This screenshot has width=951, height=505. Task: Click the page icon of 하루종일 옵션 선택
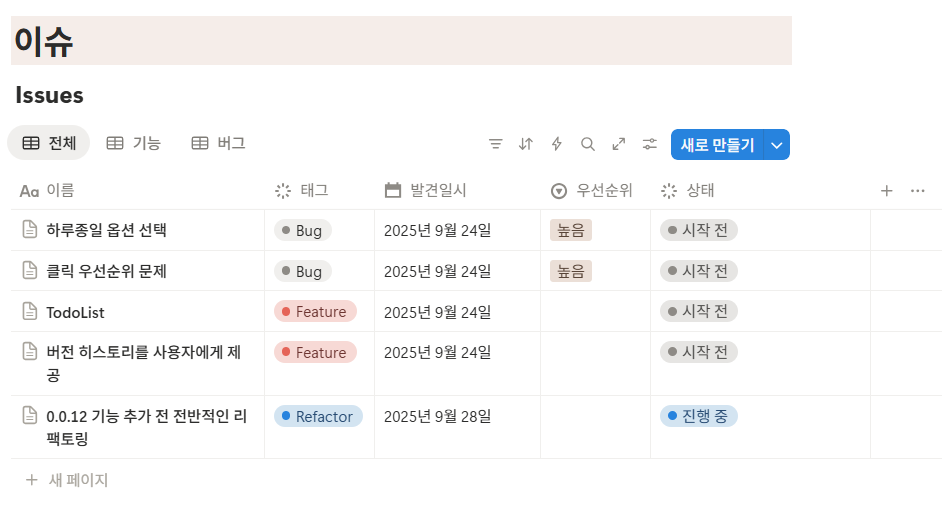(x=30, y=230)
